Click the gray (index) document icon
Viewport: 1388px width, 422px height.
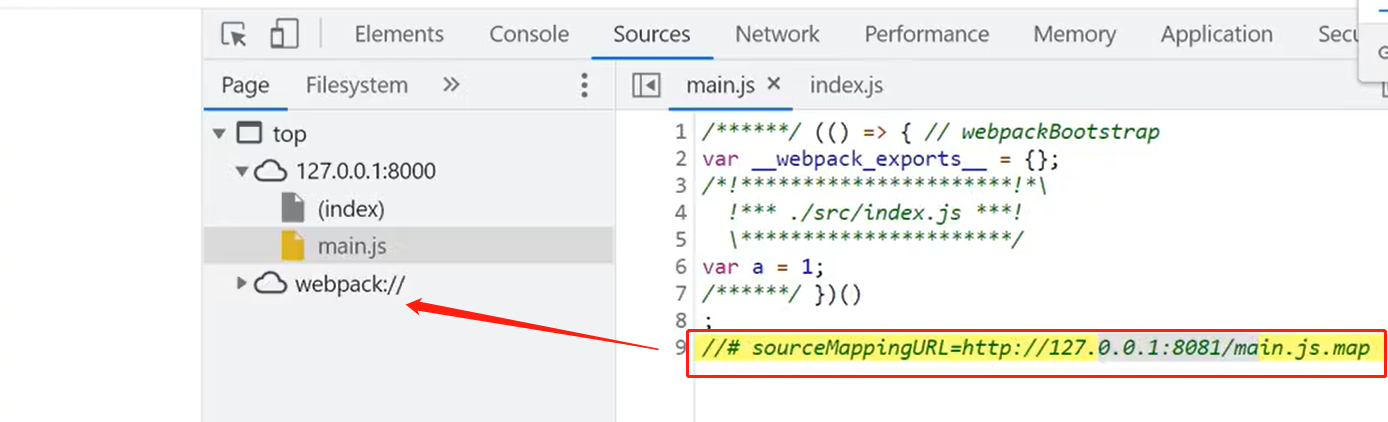click(x=292, y=208)
